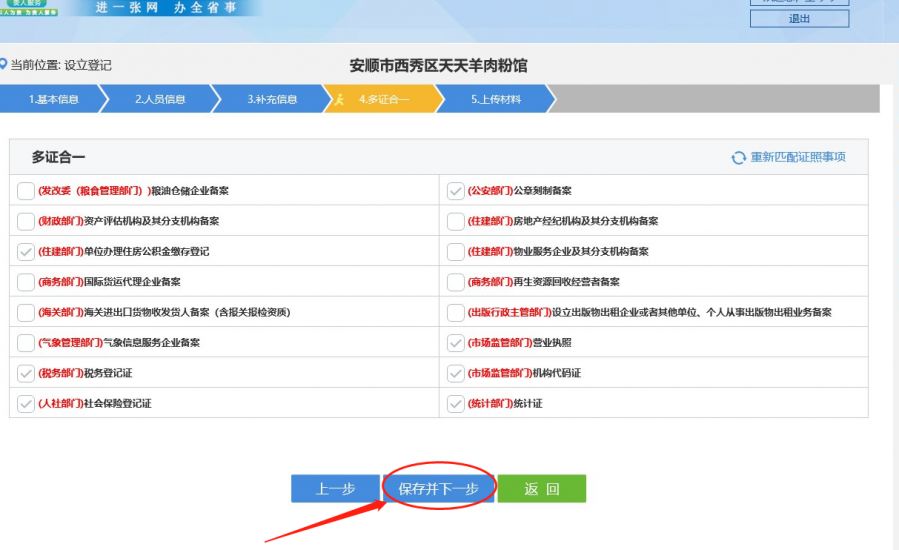Screen dimensions: 899x550
Task: Click the running person icon in step 4
Action: [339, 99]
